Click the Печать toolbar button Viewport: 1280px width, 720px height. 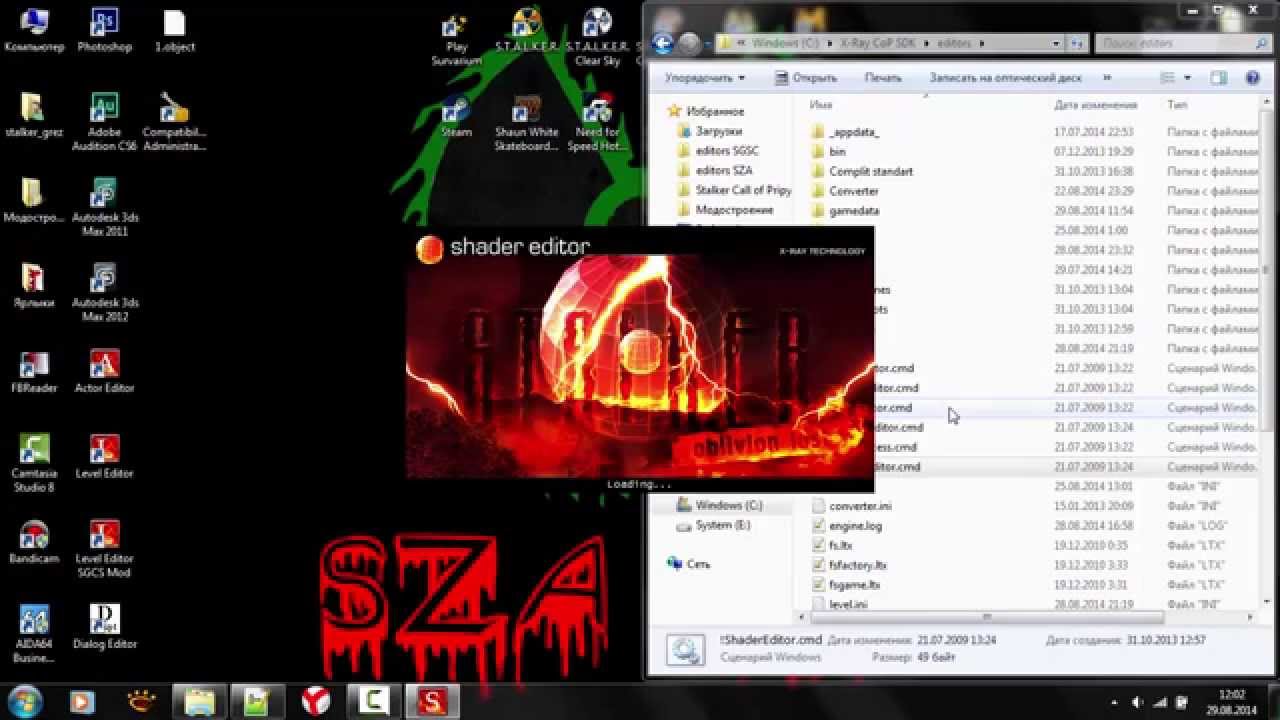[x=883, y=77]
